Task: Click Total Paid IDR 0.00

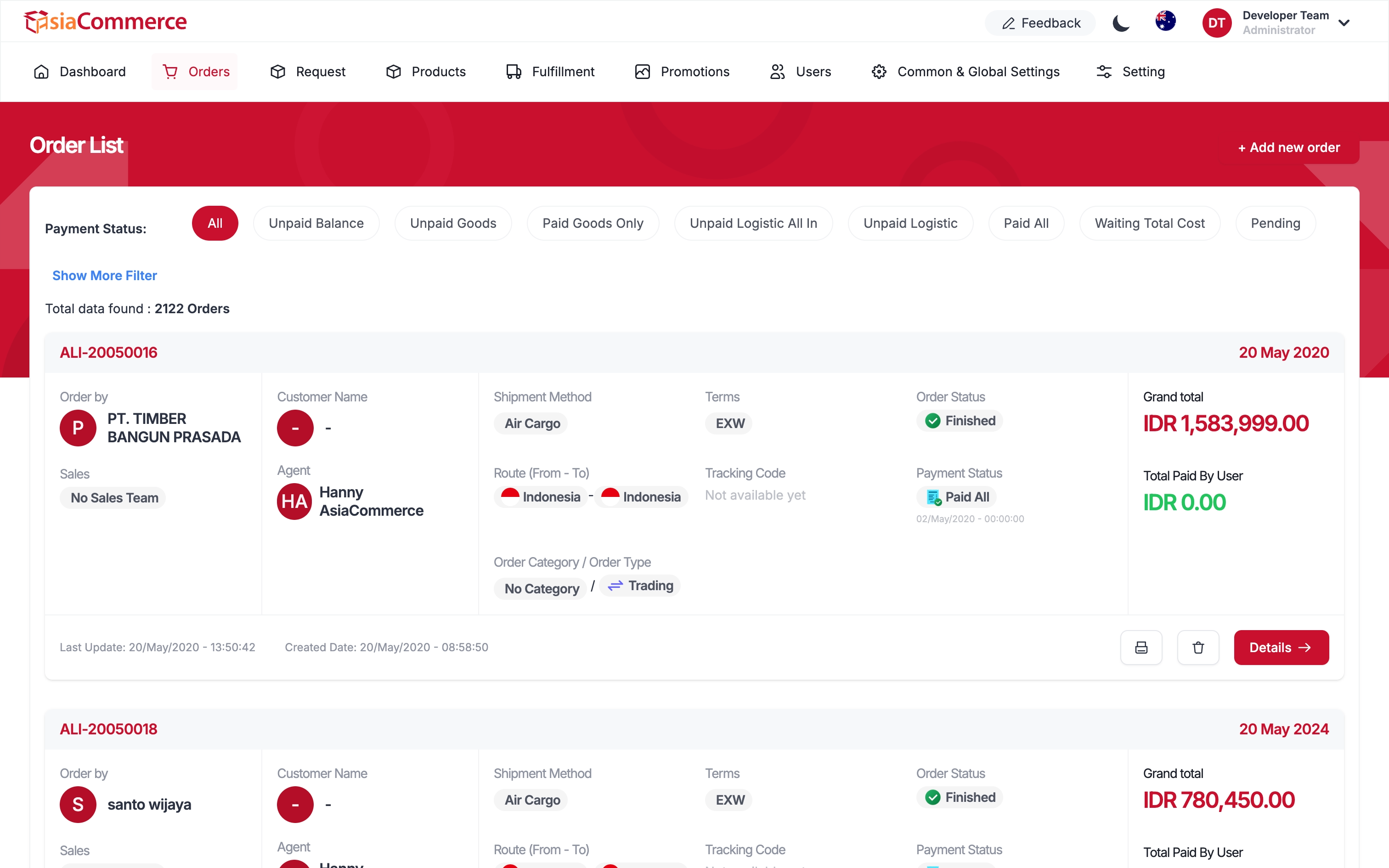Action: point(1184,503)
